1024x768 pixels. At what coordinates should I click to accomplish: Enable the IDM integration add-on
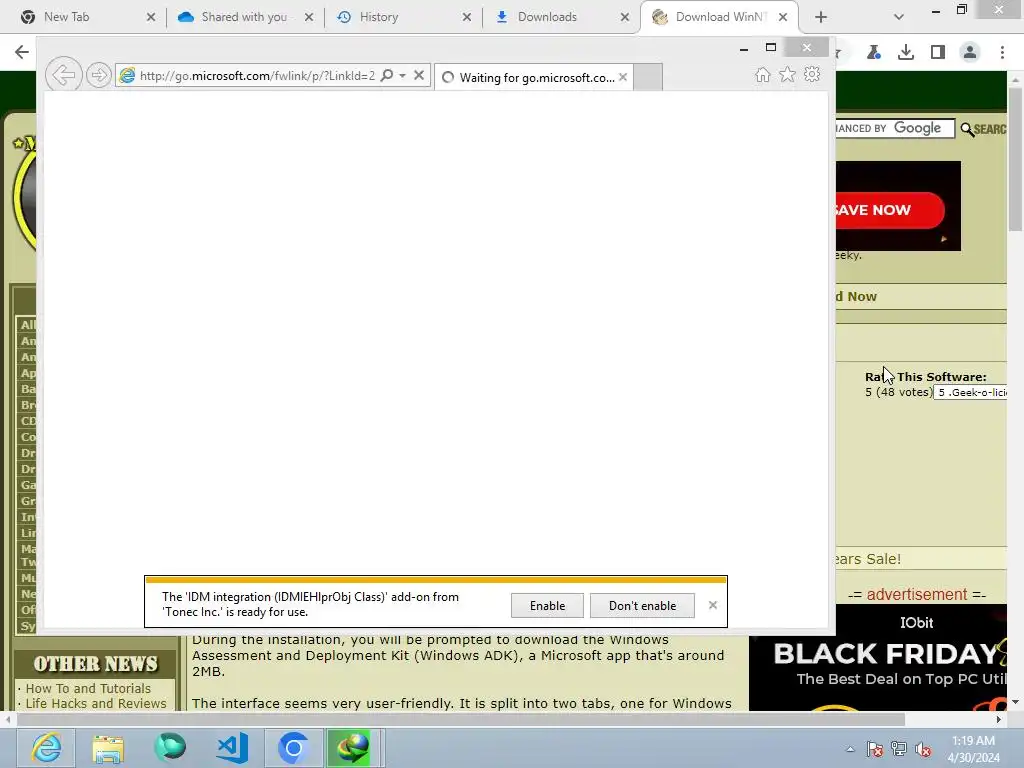[547, 605]
